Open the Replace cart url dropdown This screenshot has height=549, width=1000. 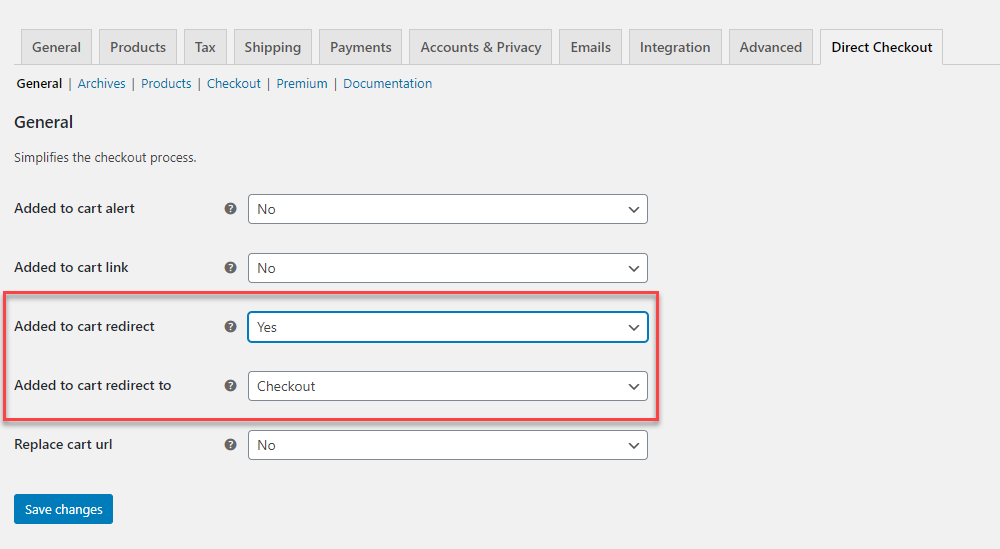448,445
